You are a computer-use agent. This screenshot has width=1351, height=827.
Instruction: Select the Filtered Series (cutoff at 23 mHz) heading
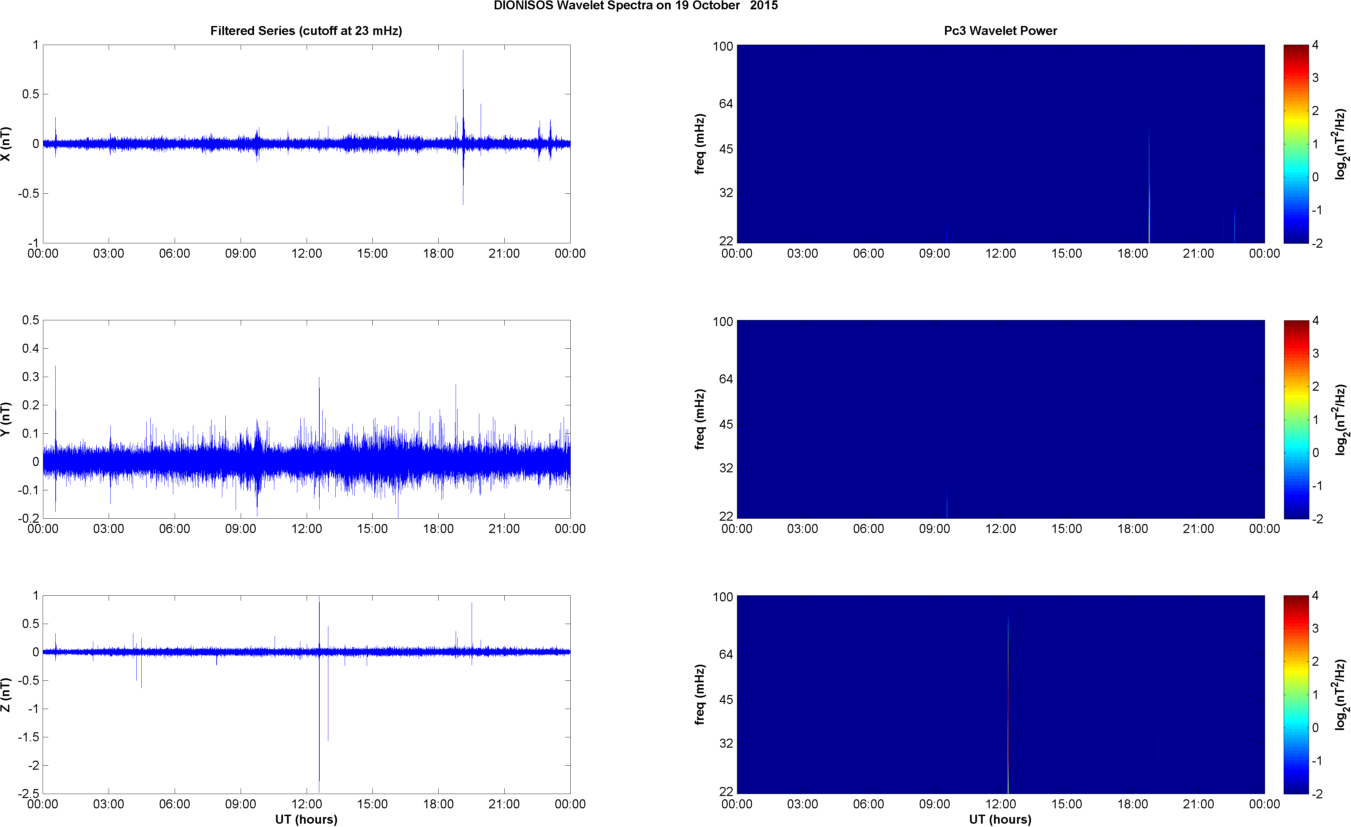click(x=306, y=31)
